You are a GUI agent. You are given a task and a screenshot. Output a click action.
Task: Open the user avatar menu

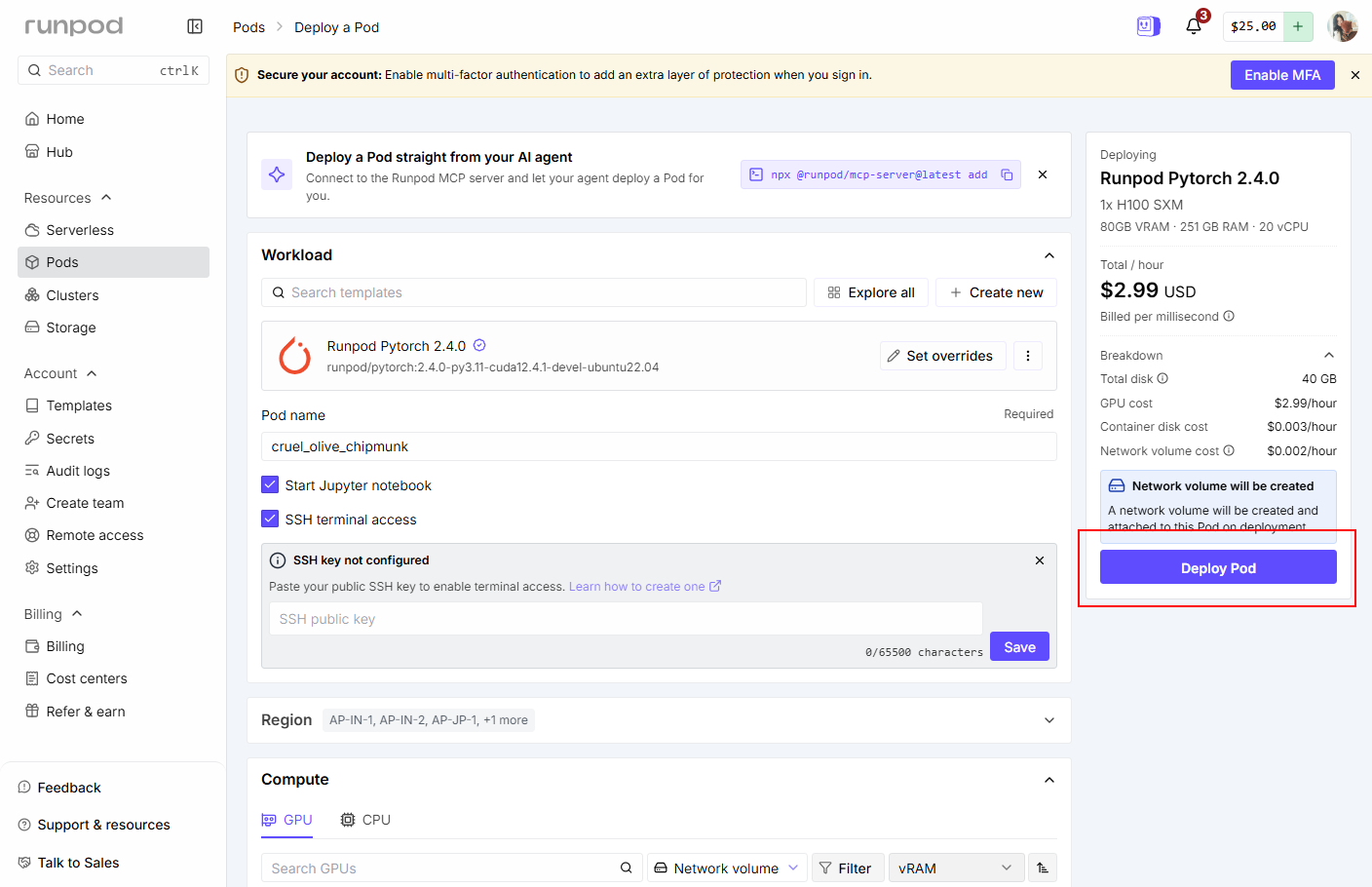coord(1343,26)
